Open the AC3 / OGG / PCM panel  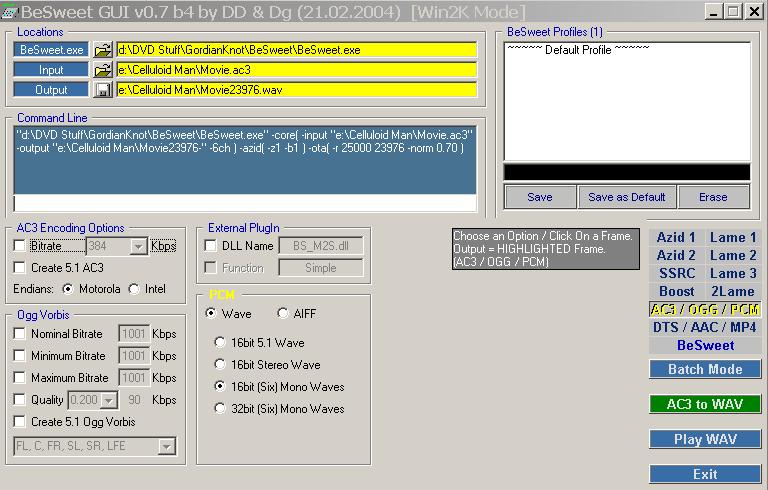point(705,309)
